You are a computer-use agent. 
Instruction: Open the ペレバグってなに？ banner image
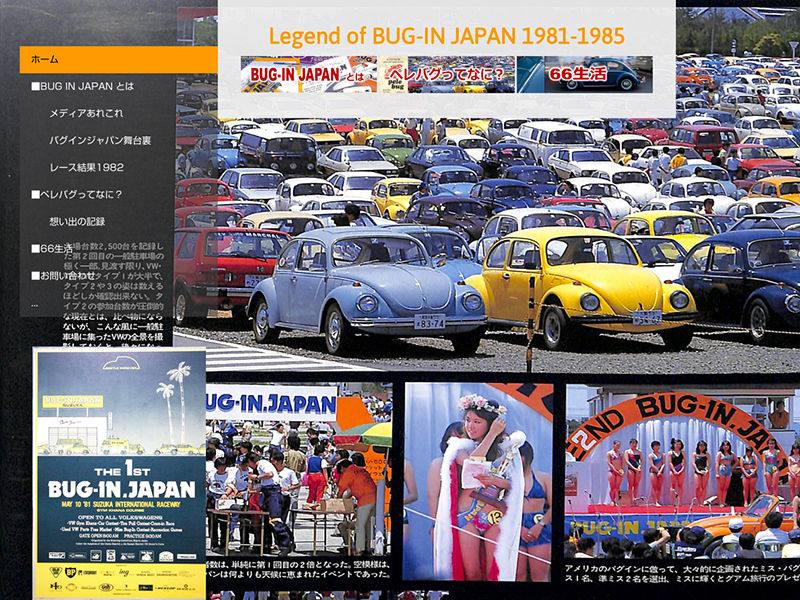446,74
